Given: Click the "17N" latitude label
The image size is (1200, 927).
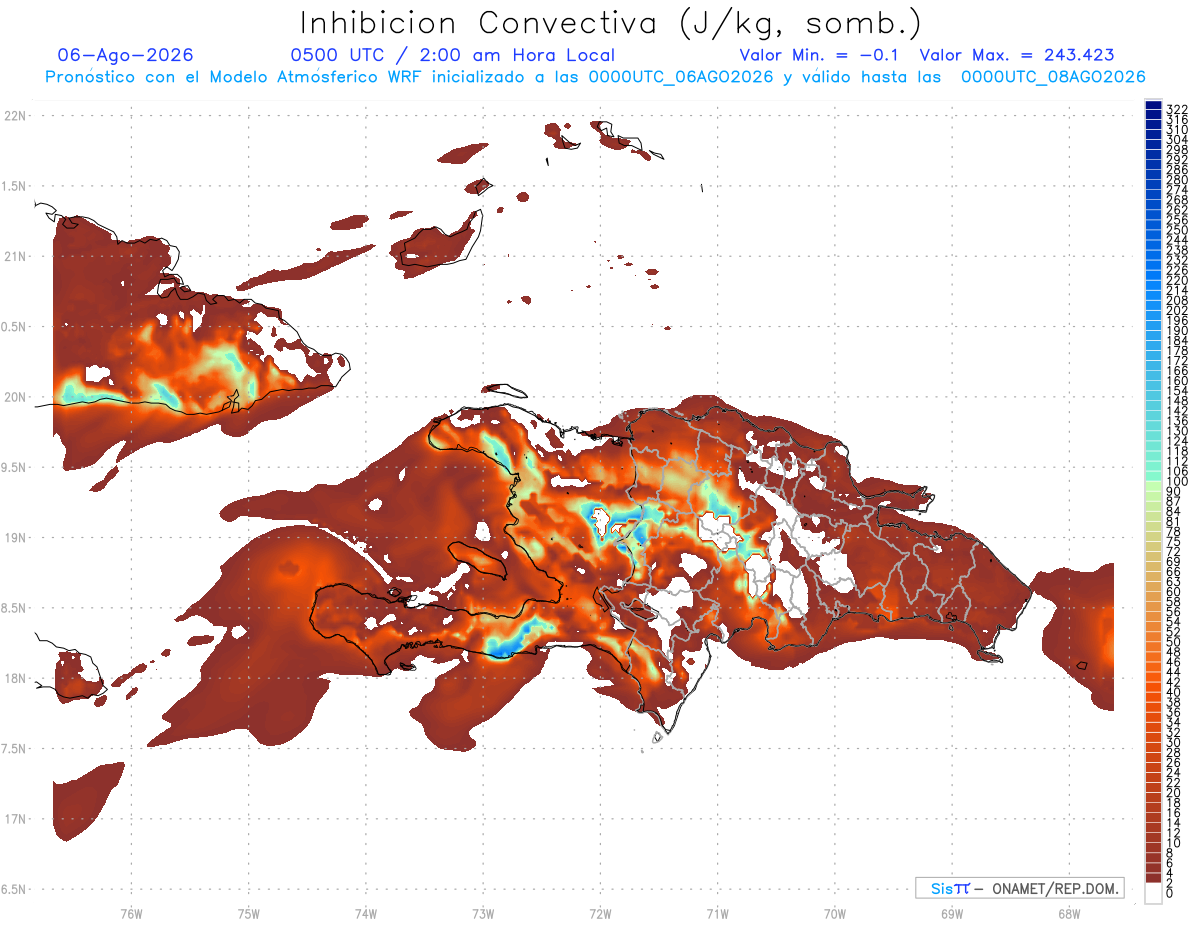Looking at the screenshot, I should coord(15,819).
